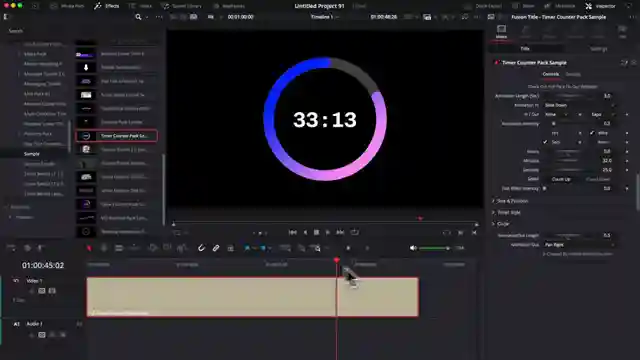This screenshot has width=640, height=360.
Task: Adjust the Hours slider
Action: point(568,151)
